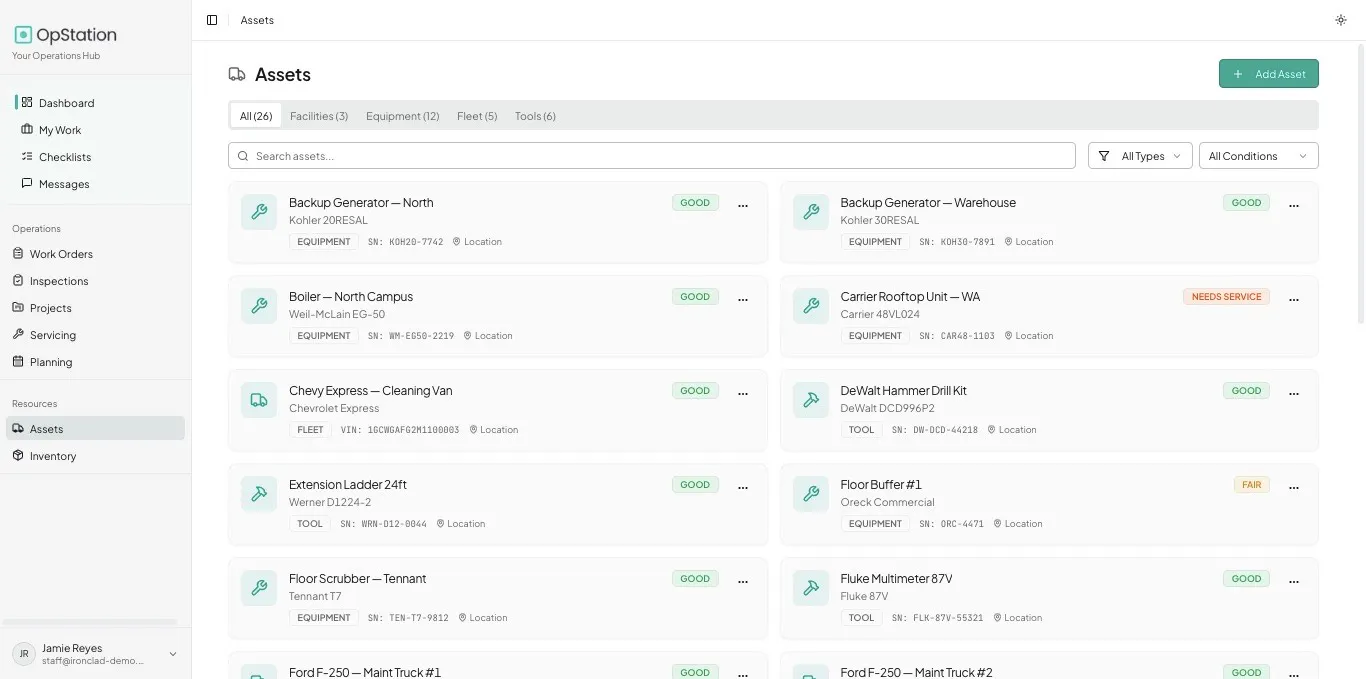Open more options for Boiler — North Campus
The height and width of the screenshot is (679, 1366).
(743, 299)
